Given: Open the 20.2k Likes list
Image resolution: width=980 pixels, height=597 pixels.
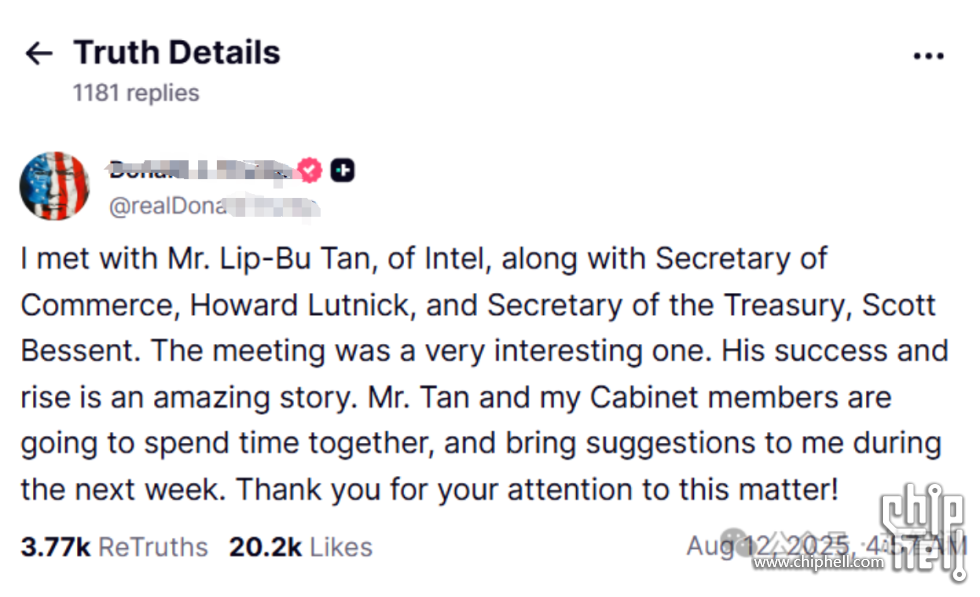Looking at the screenshot, I should tap(301, 548).
